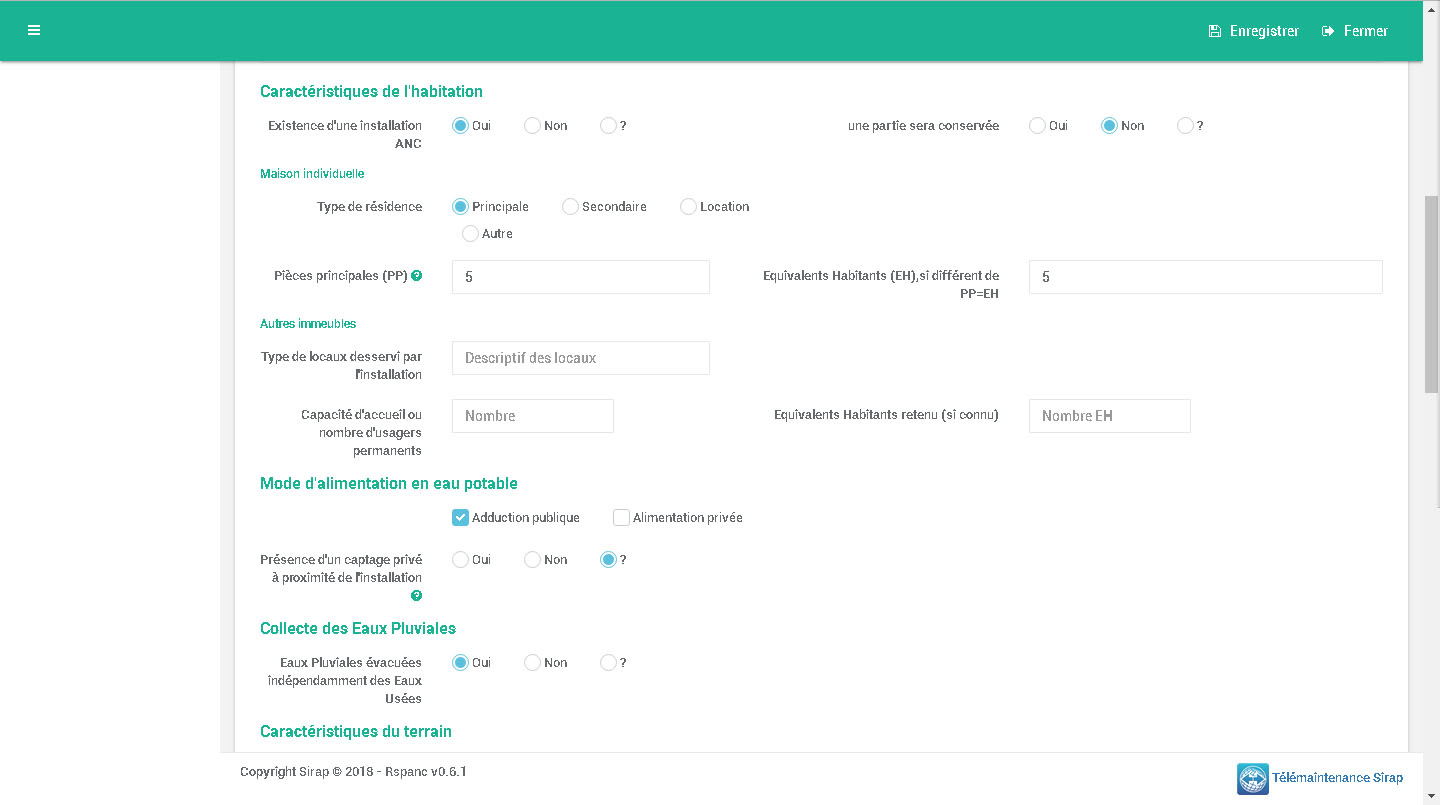Viewport: 1440px width, 805px height.
Task: Select Non for une partie sera conservée
Action: (1109, 126)
